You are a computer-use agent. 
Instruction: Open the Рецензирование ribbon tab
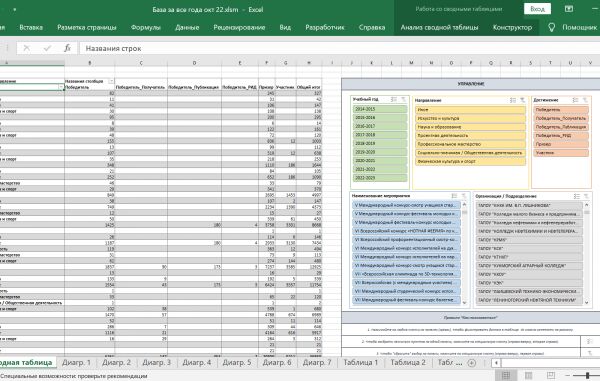tap(239, 27)
